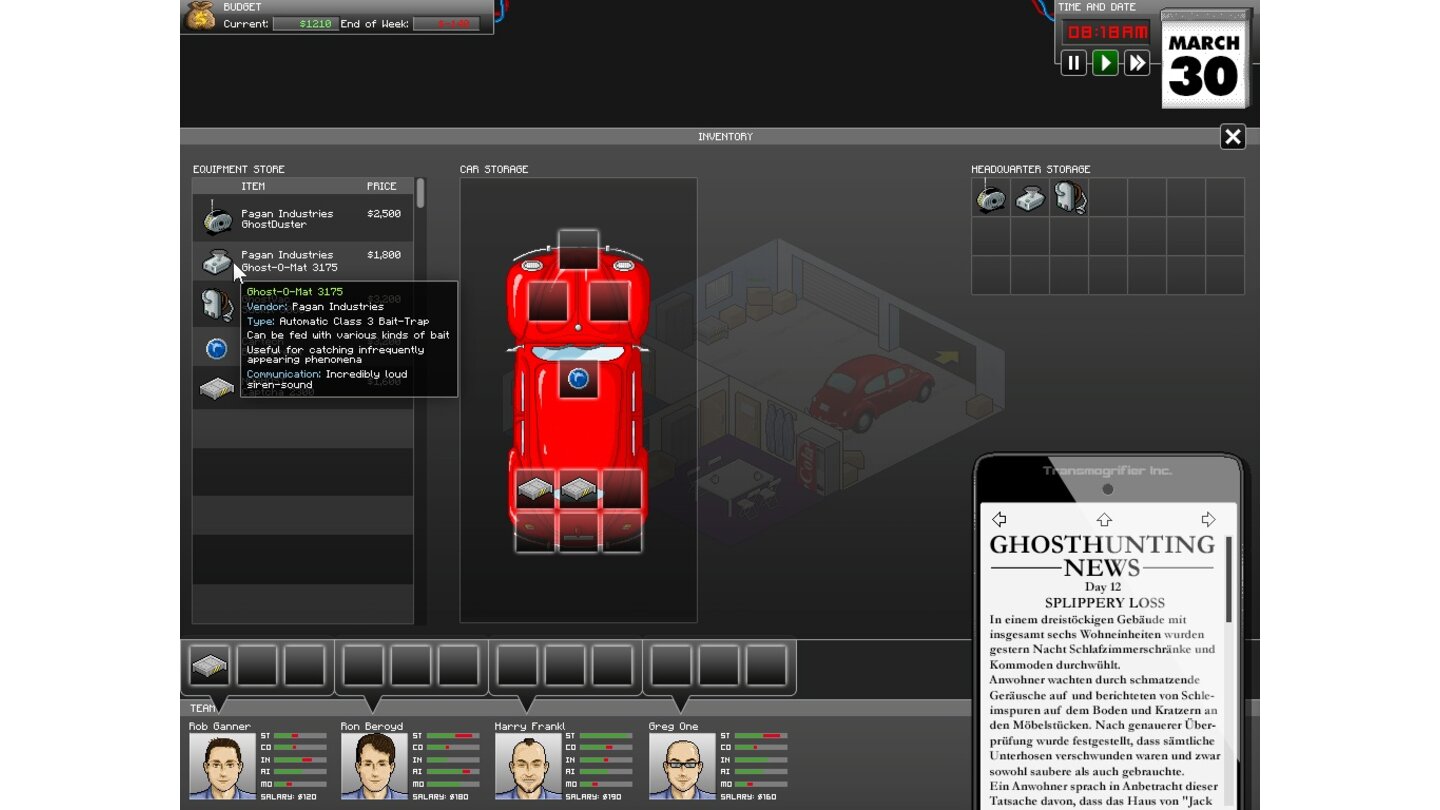Click the PRICE column header in Equipment Store
Image resolution: width=1440 pixels, height=810 pixels.
382,186
